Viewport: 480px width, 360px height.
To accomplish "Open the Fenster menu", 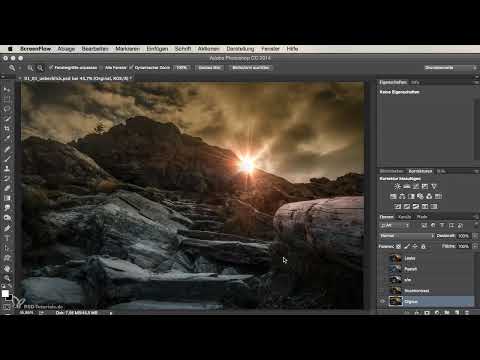I will (x=270, y=49).
